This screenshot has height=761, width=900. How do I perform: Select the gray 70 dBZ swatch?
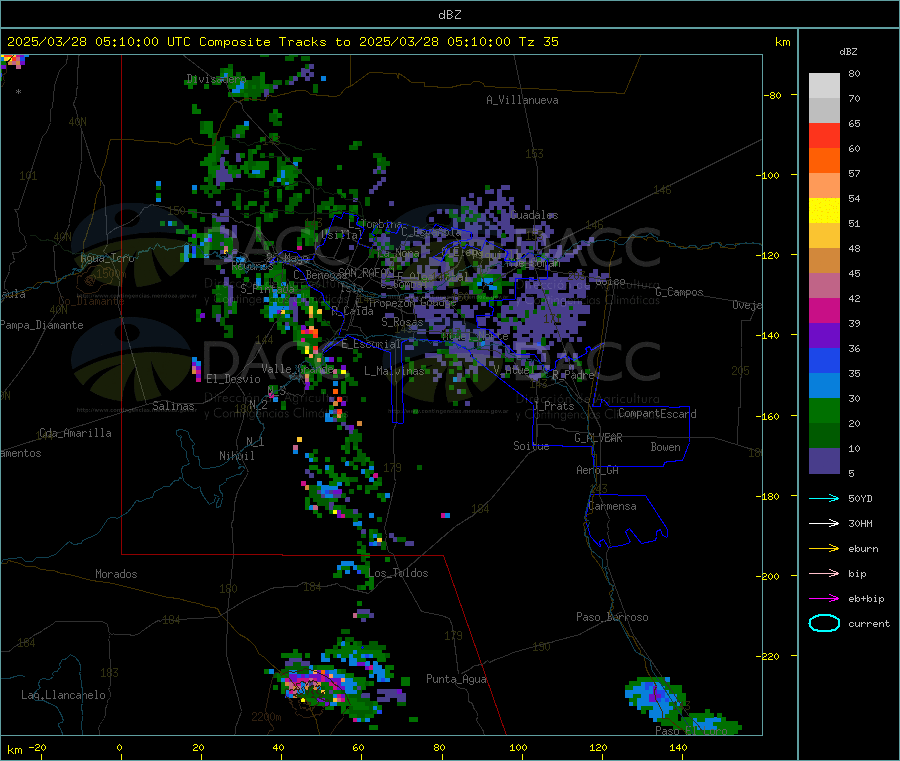(x=824, y=111)
